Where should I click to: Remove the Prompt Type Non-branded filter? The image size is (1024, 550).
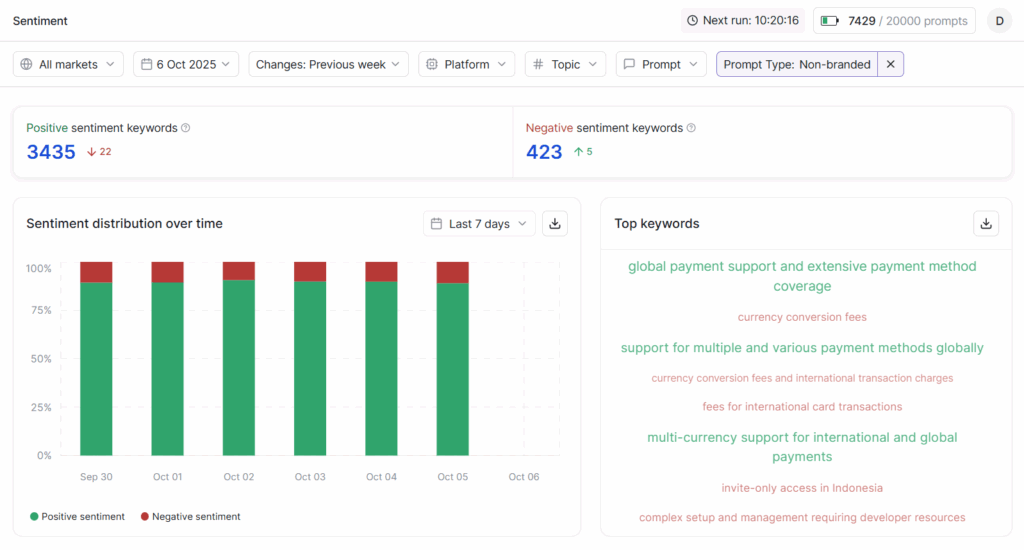pyautogui.click(x=890, y=64)
